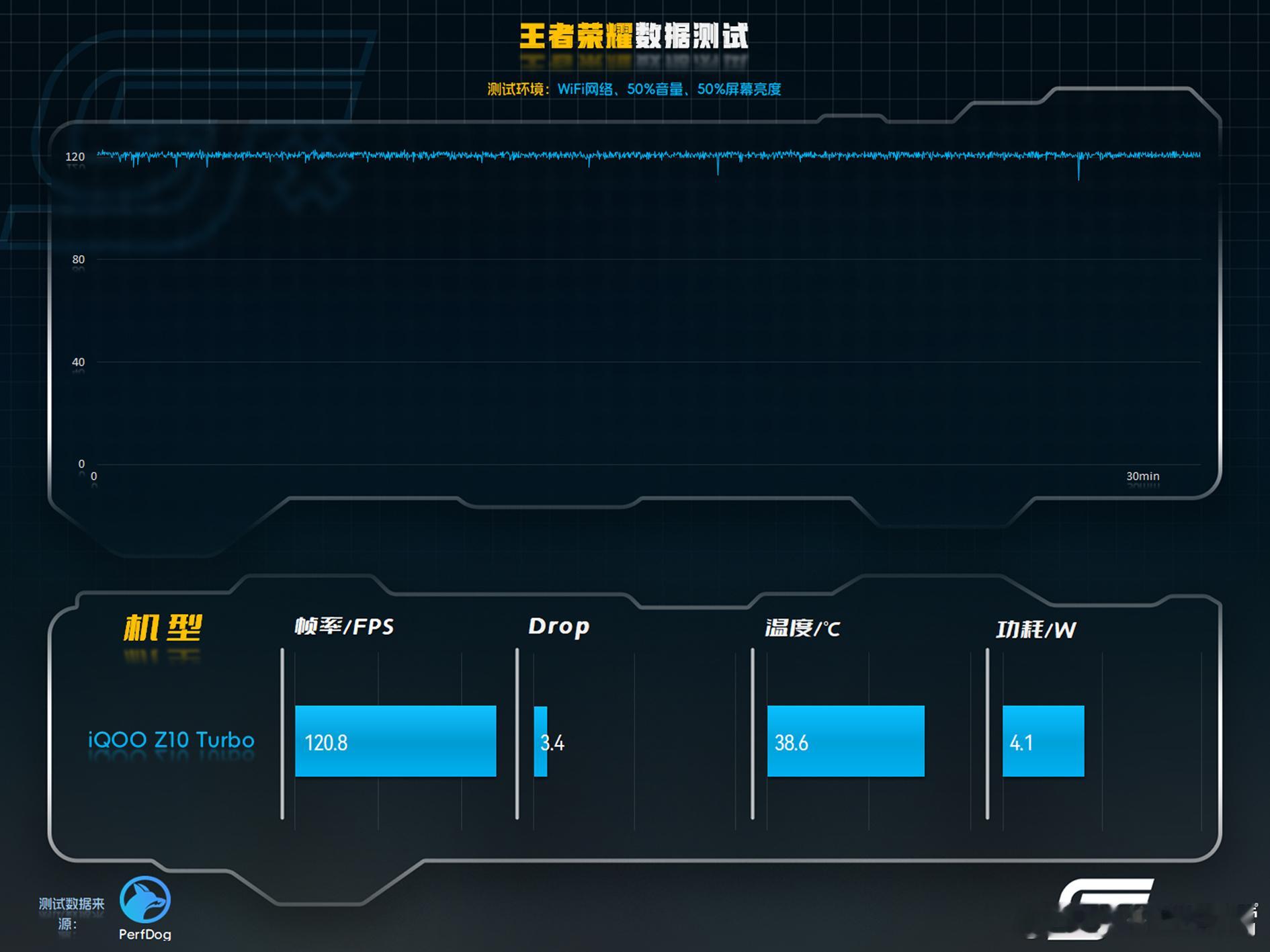Click the white brand logo at bottom right
Viewport: 1270px width, 952px height.
tap(1102, 908)
